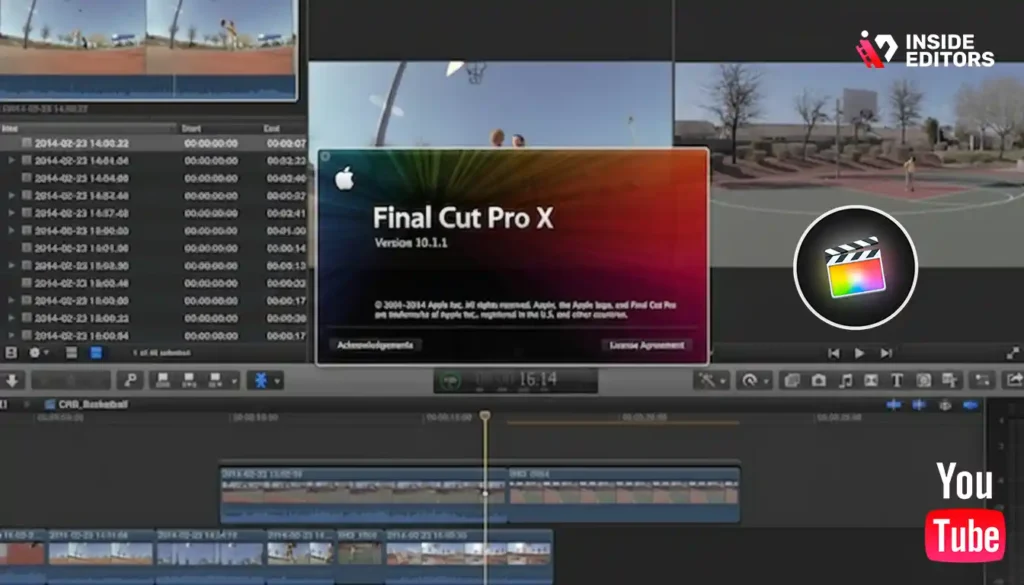
Task: Toggle the Inspector sliders icon
Action: coord(982,380)
